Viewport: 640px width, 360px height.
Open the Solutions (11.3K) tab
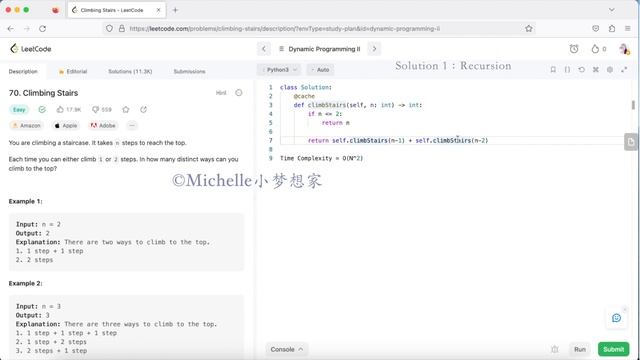(x=130, y=71)
